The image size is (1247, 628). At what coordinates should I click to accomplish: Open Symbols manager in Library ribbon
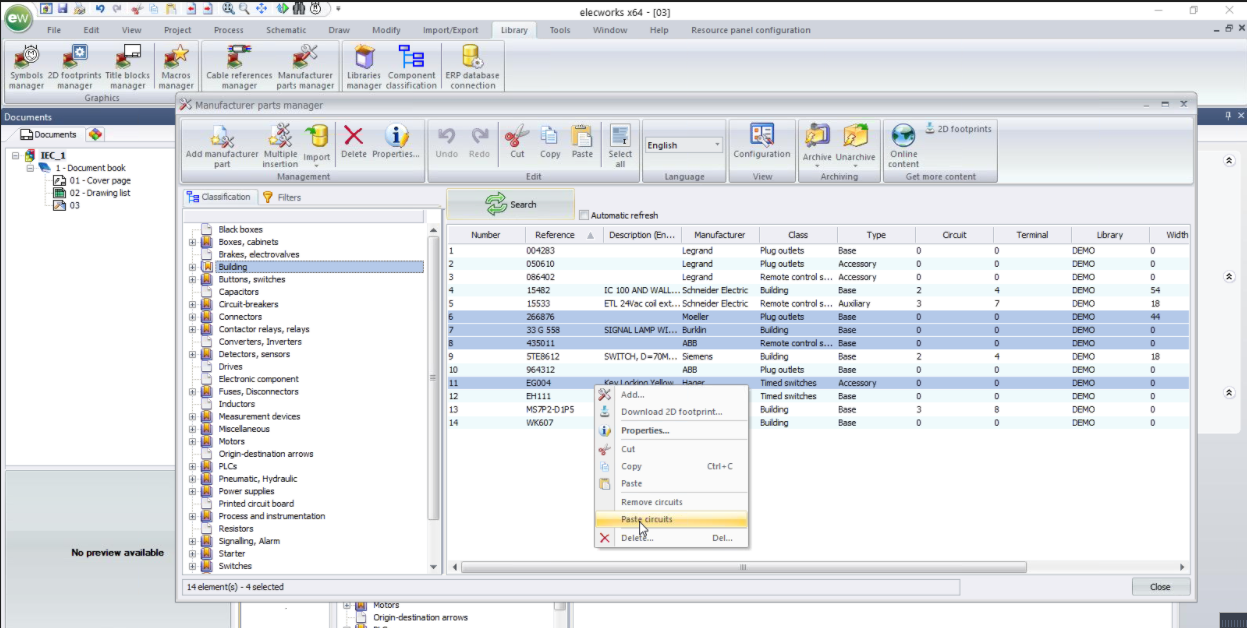pyautogui.click(x=27, y=66)
